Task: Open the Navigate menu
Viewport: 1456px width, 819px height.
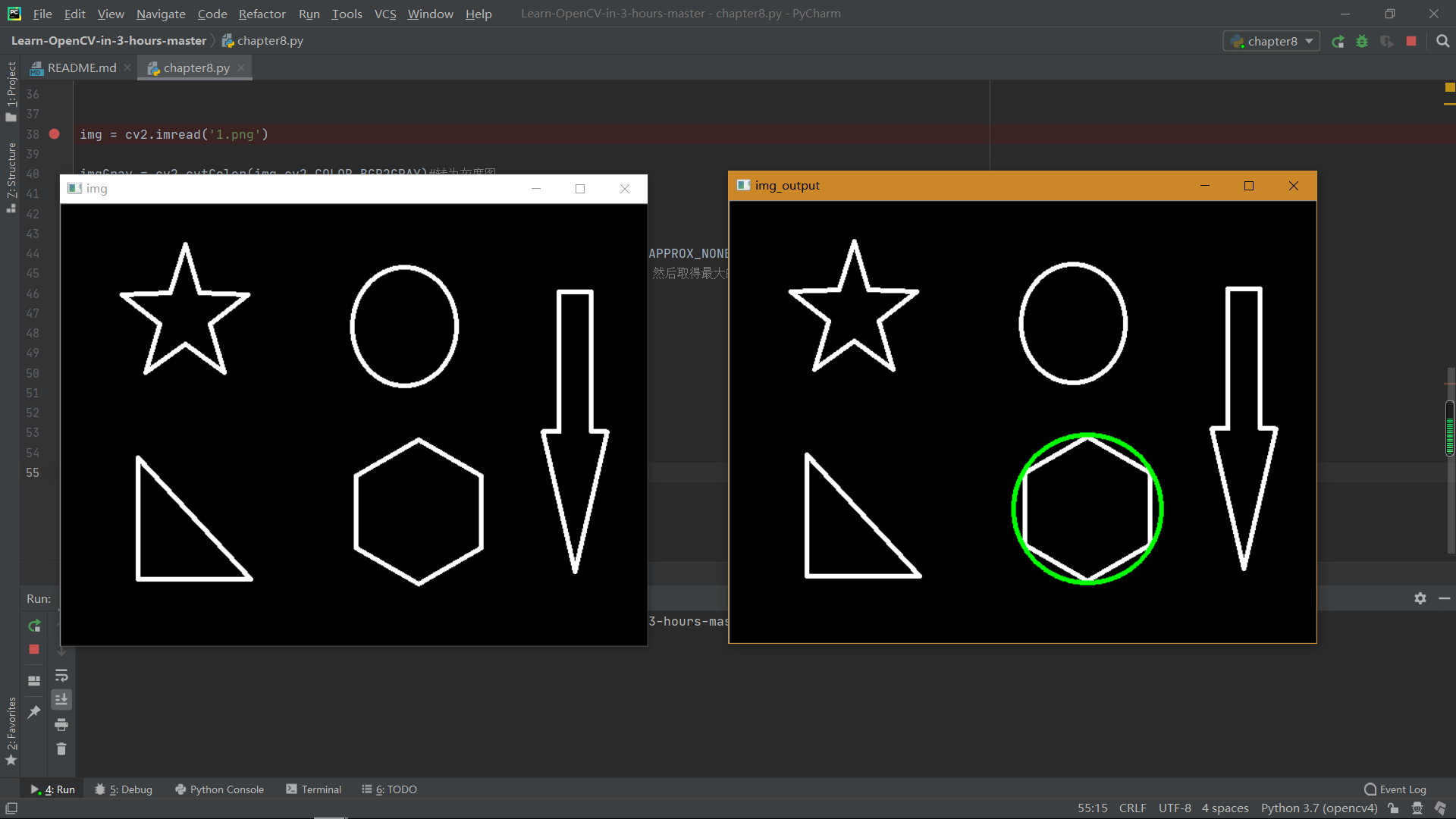Action: tap(160, 14)
